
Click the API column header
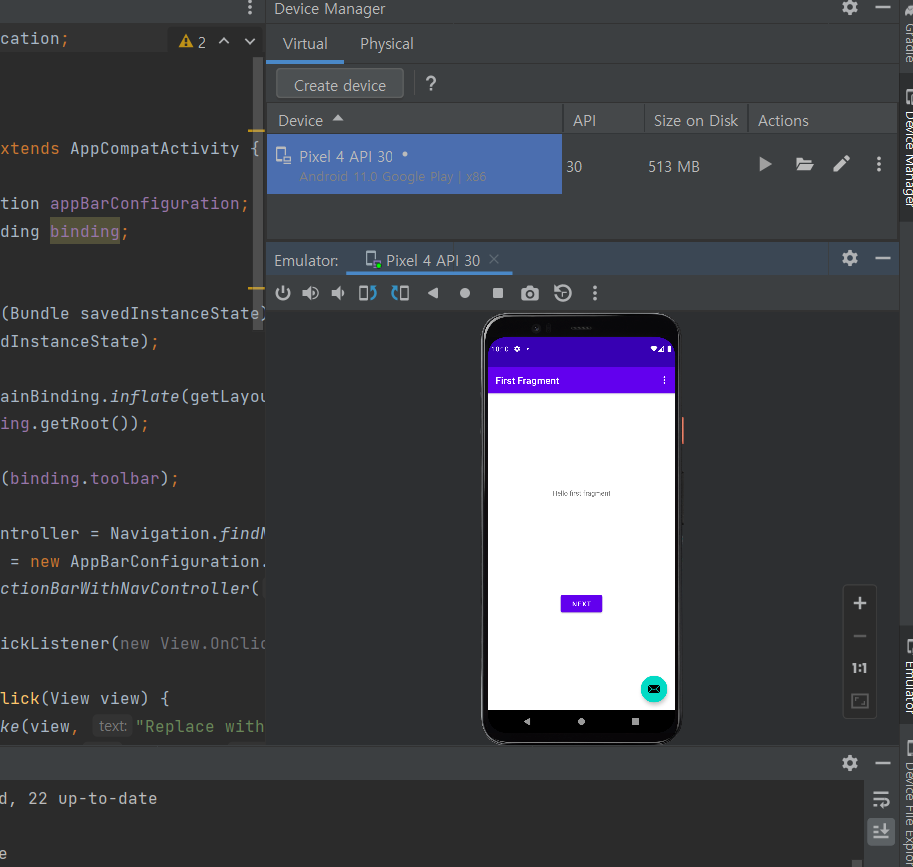604,120
